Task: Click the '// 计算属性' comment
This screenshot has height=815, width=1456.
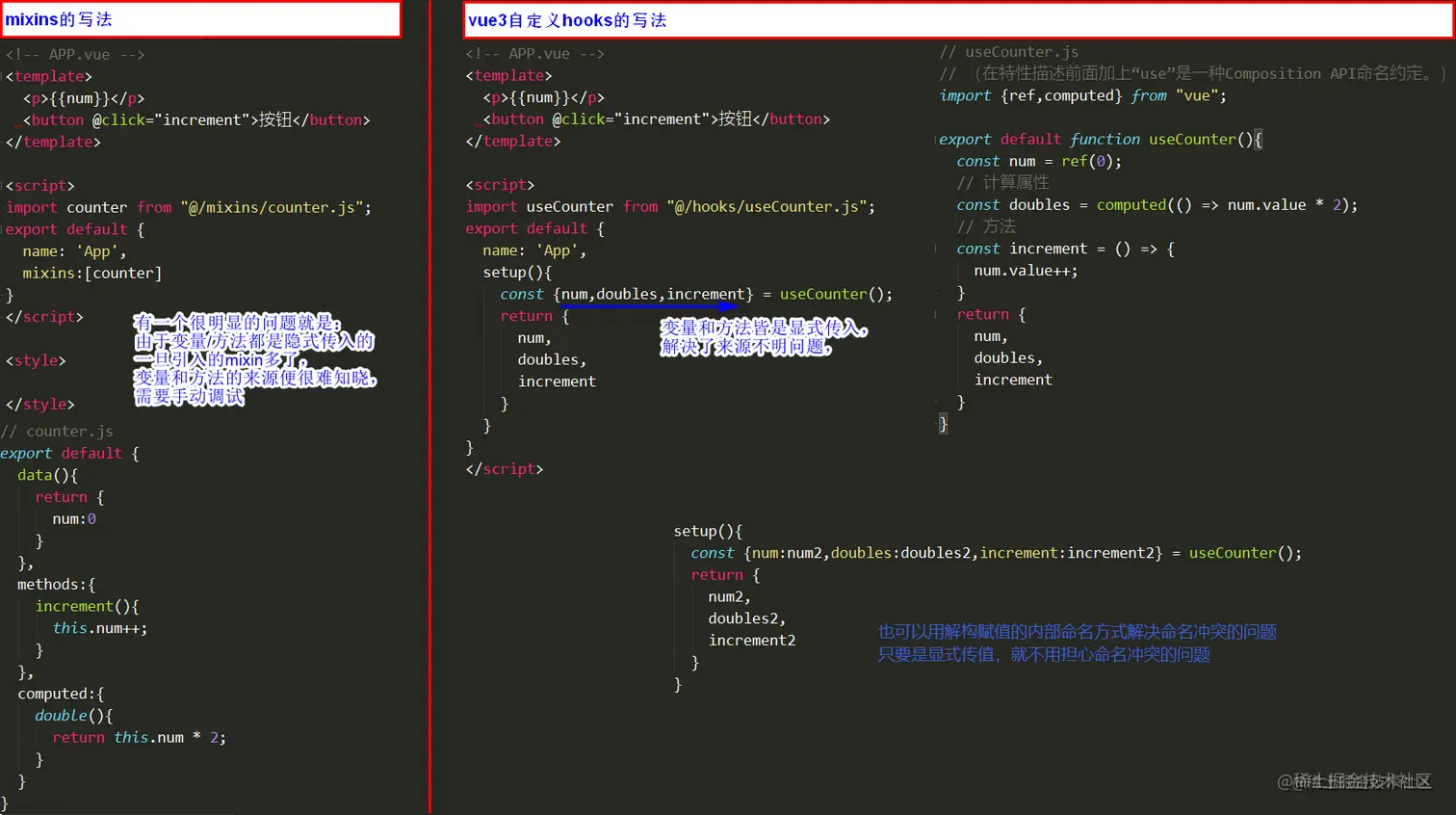Action: point(1002,182)
